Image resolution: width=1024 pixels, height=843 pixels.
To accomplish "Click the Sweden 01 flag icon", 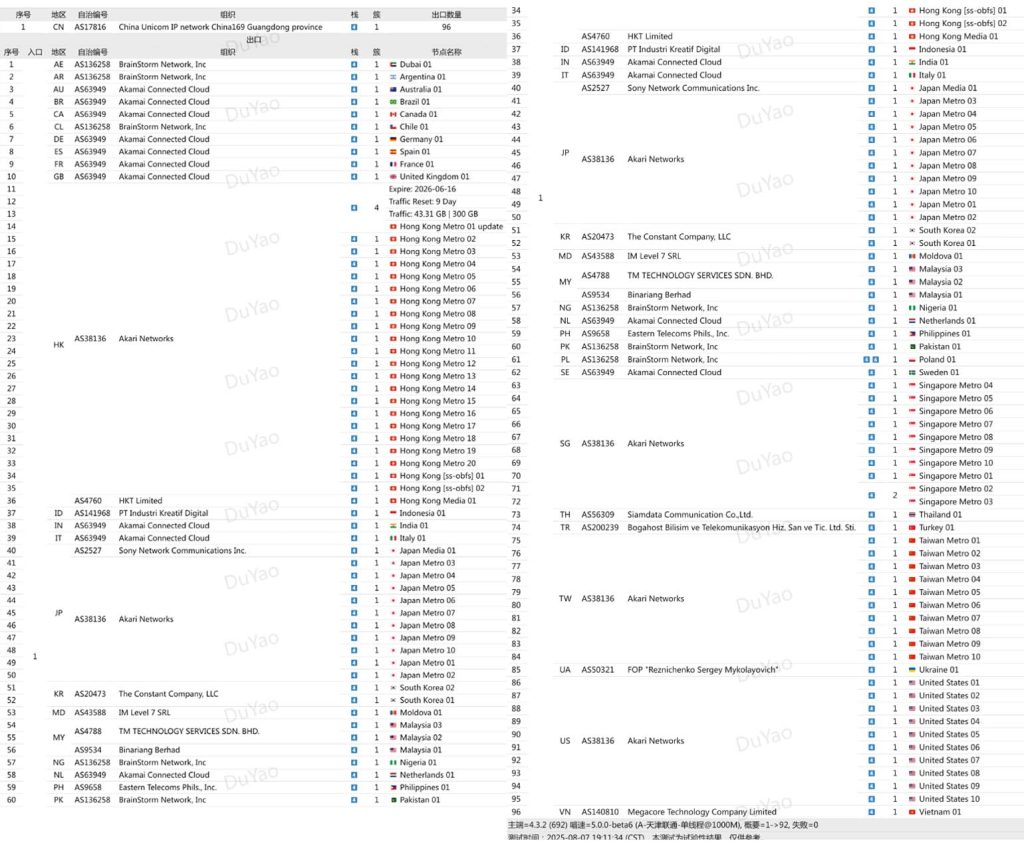I will click(912, 372).
